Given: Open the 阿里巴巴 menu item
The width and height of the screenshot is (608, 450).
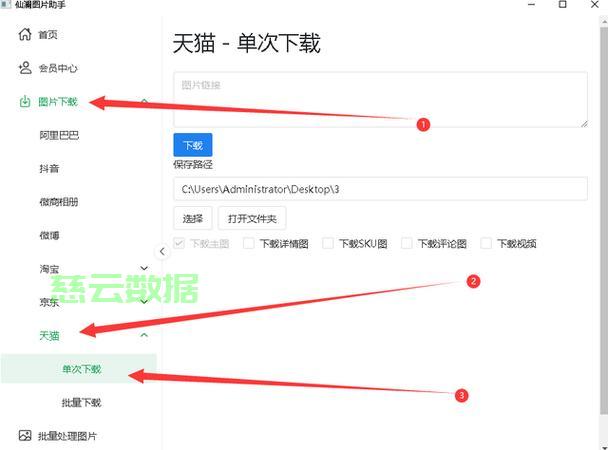Looking at the screenshot, I should coord(59,135).
